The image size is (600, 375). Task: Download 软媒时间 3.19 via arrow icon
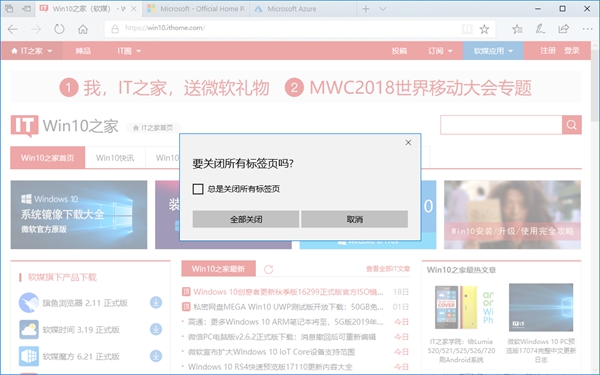(x=156, y=329)
